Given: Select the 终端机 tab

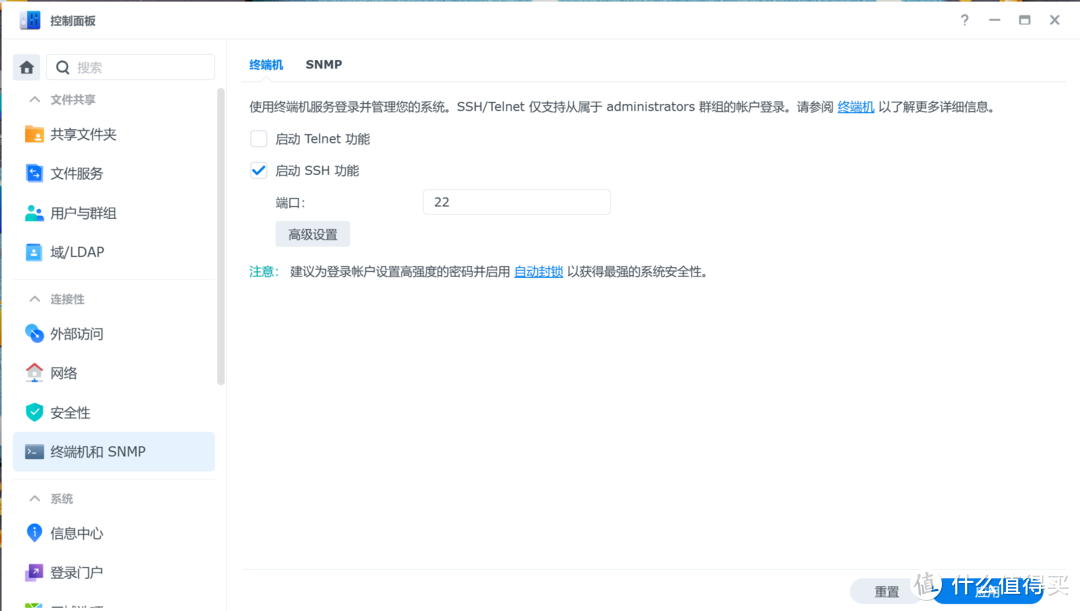Looking at the screenshot, I should point(265,64).
